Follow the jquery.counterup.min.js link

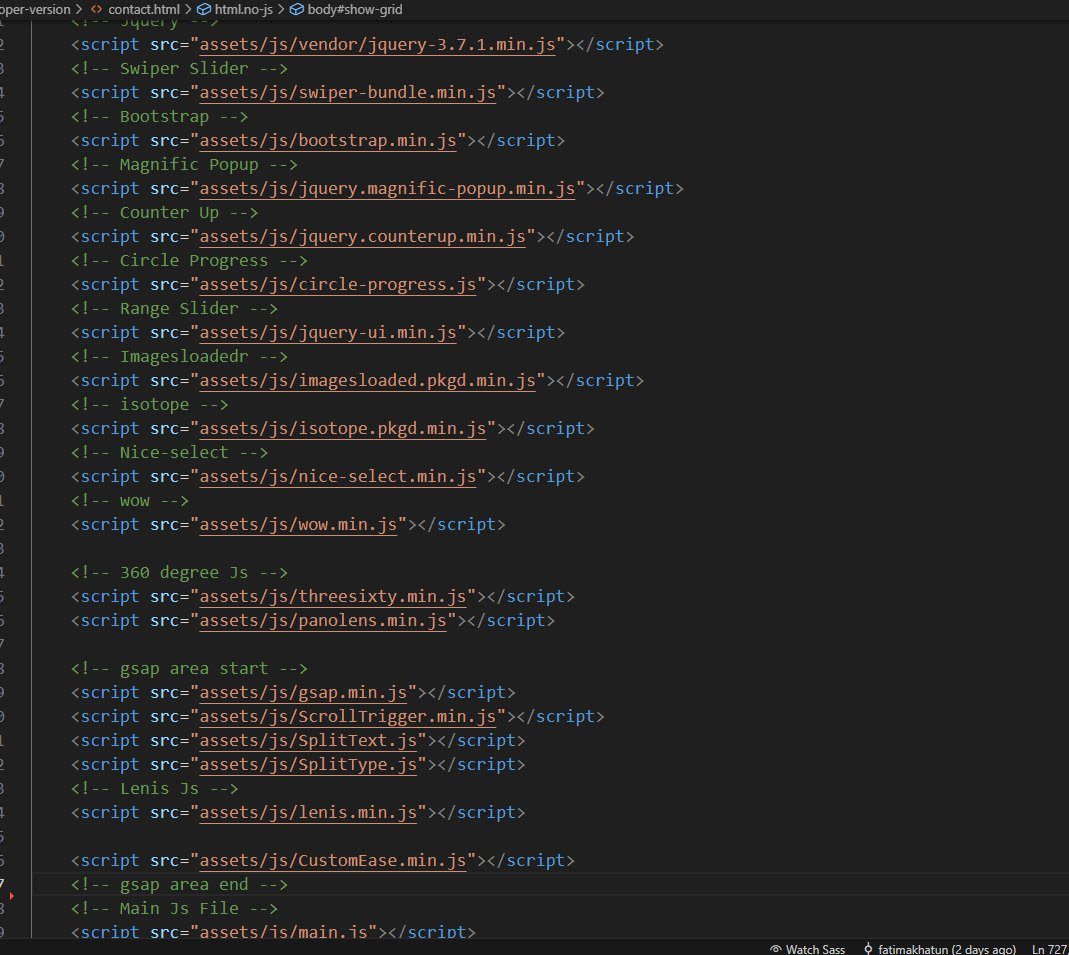point(363,237)
